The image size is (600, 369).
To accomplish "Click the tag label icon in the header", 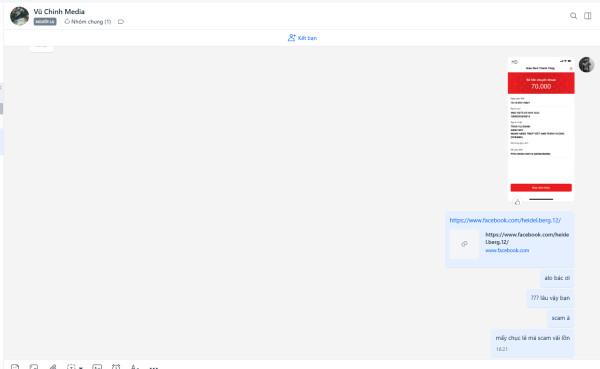I will [x=121, y=22].
